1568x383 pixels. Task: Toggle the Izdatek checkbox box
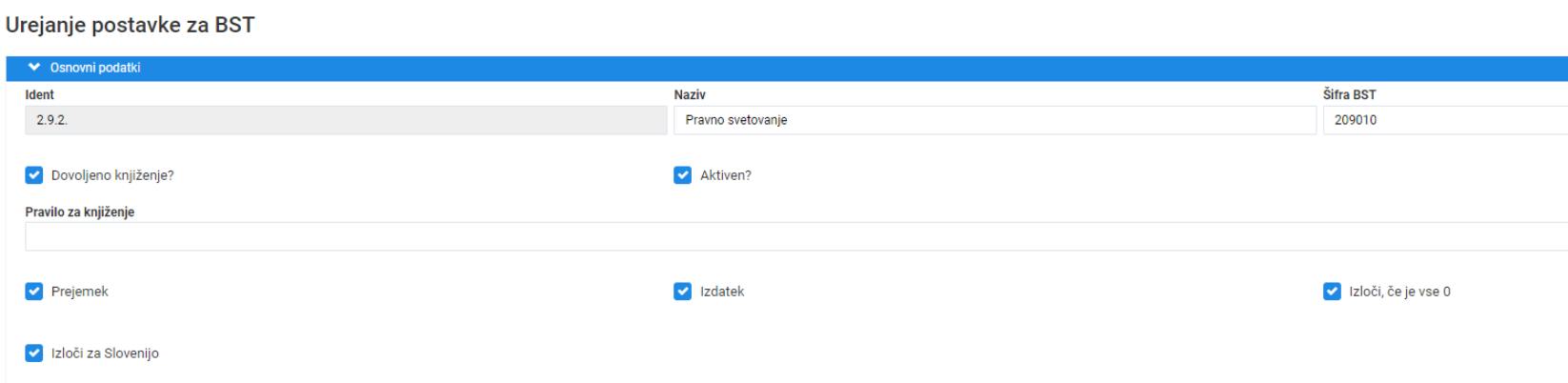pyautogui.click(x=682, y=292)
